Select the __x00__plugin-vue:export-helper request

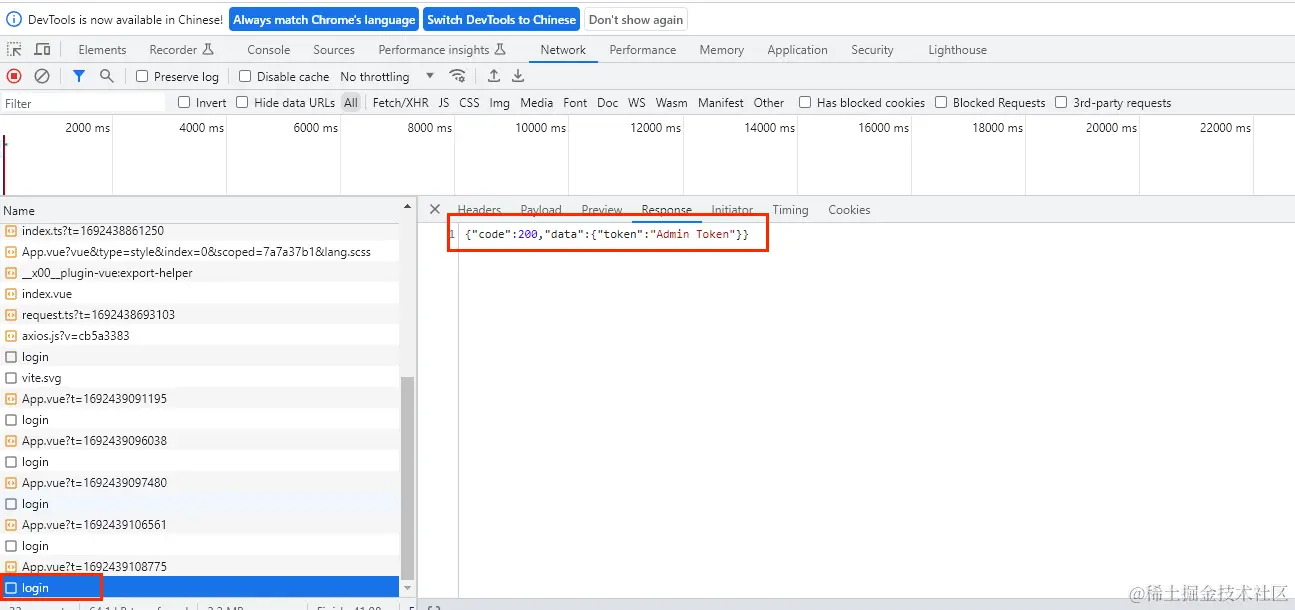[199, 273]
